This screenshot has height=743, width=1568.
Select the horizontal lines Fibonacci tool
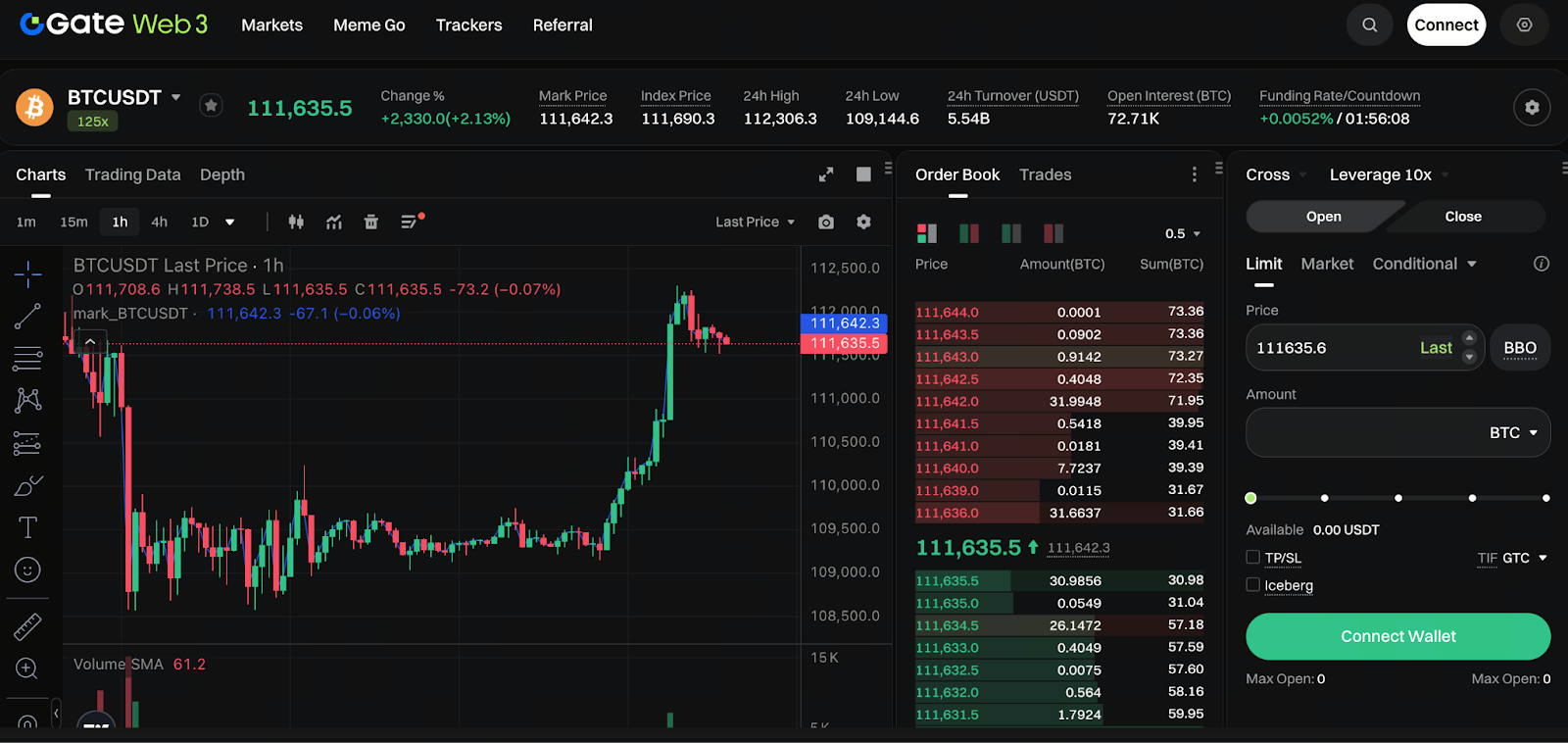(x=27, y=359)
